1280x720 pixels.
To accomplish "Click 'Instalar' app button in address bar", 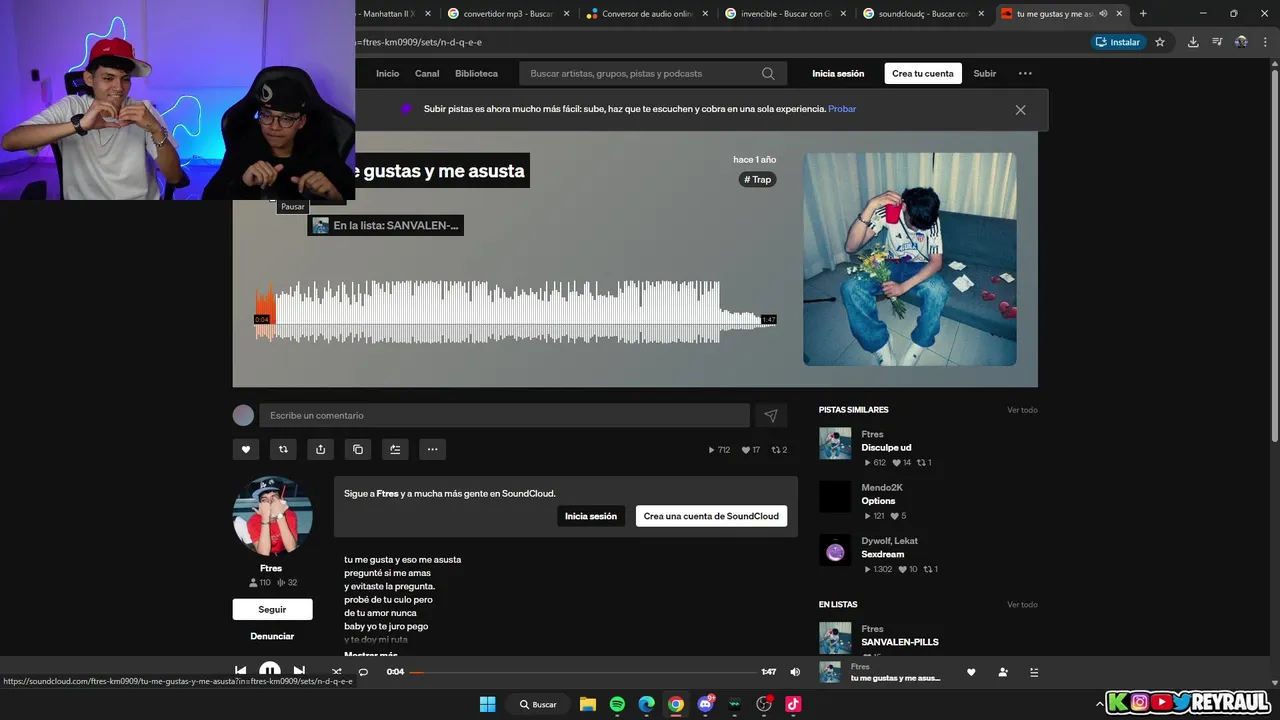I will [1118, 42].
